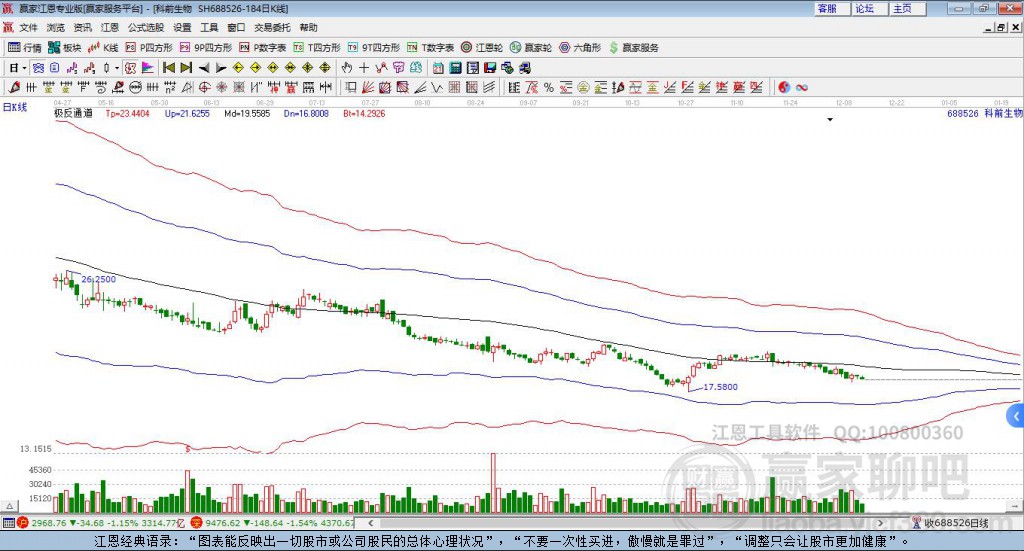Open the 文件 menu
This screenshot has height=551, width=1024.
[29, 27]
